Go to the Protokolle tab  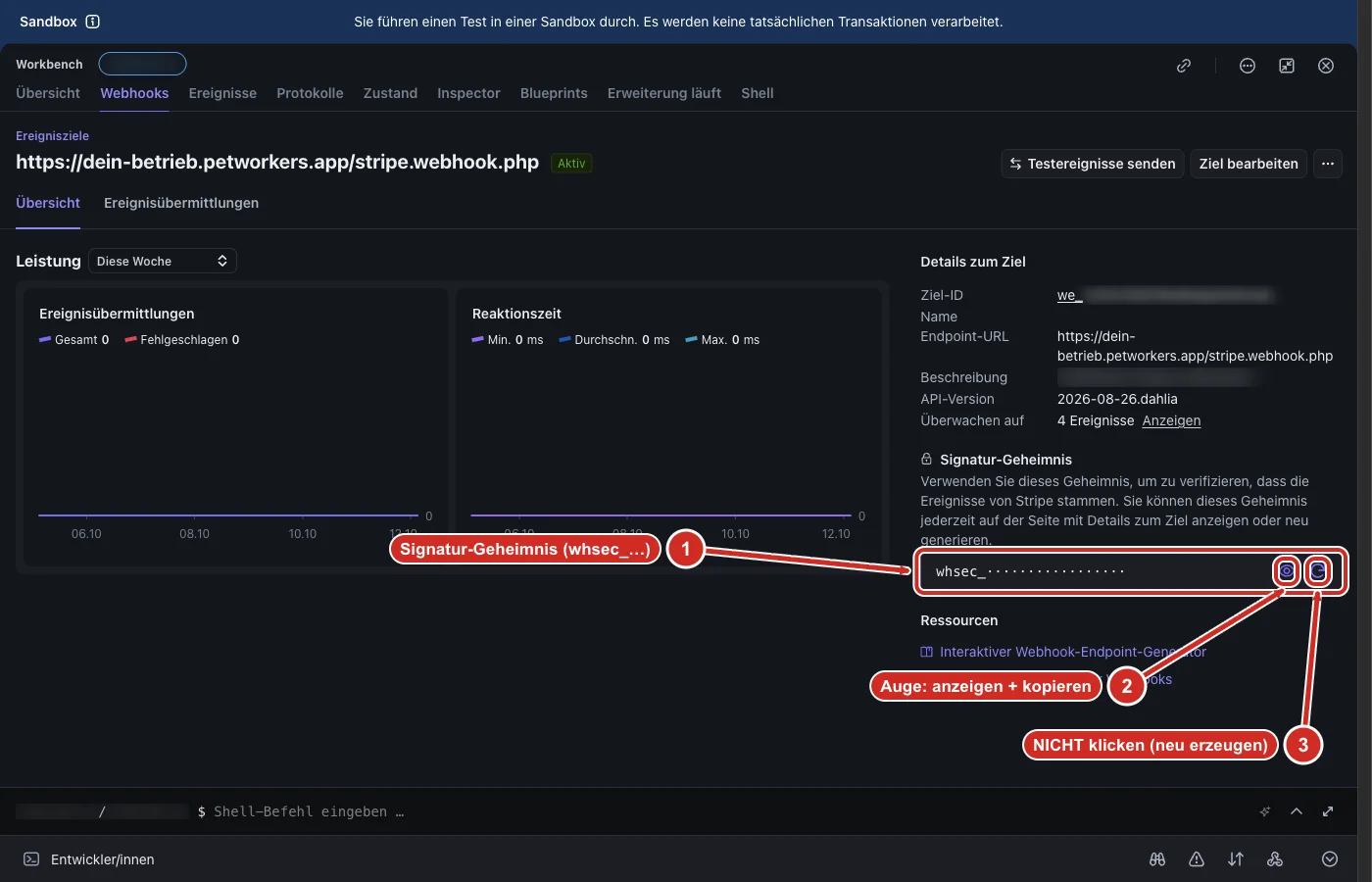[x=310, y=93]
